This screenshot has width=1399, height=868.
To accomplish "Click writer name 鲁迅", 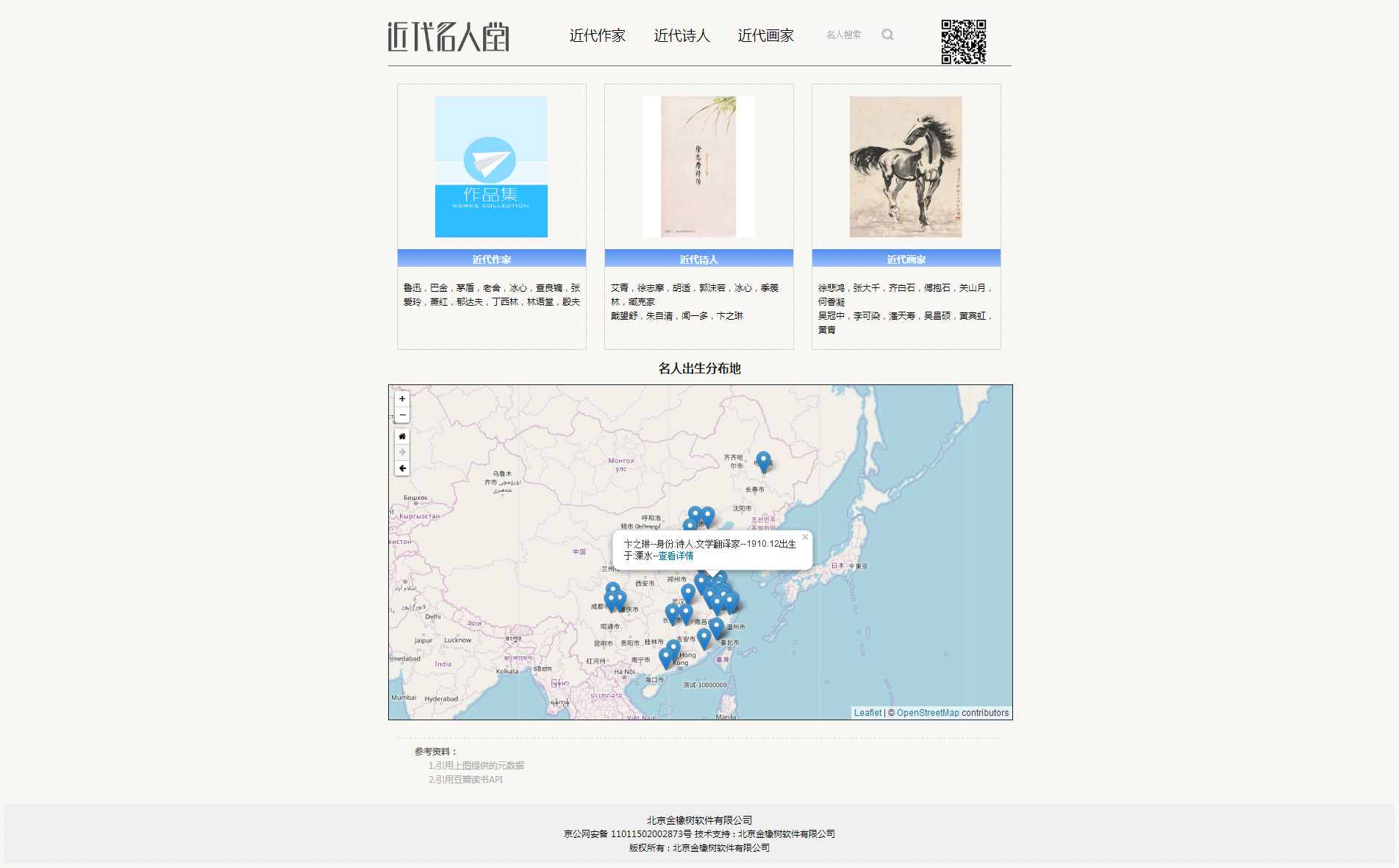I will pos(412,287).
